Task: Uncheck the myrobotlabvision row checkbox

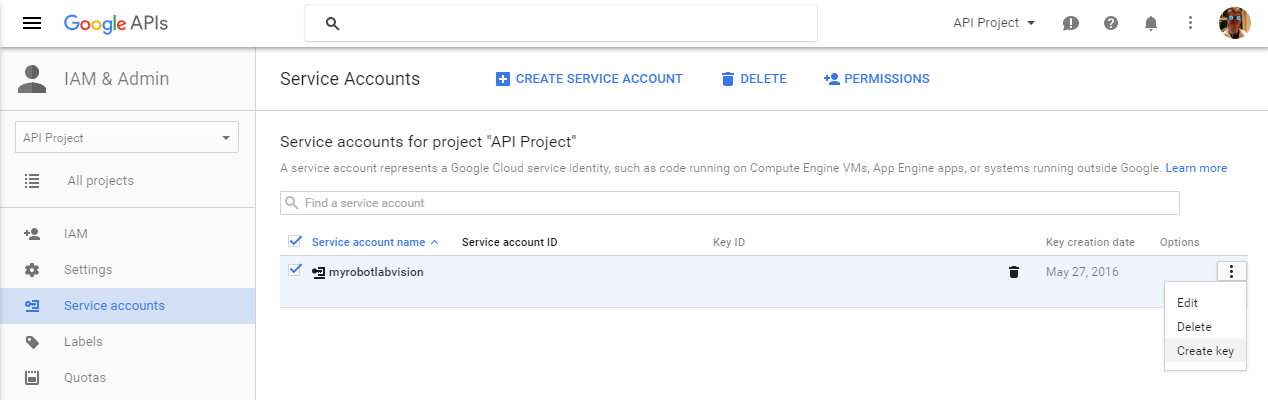Action: point(294,270)
